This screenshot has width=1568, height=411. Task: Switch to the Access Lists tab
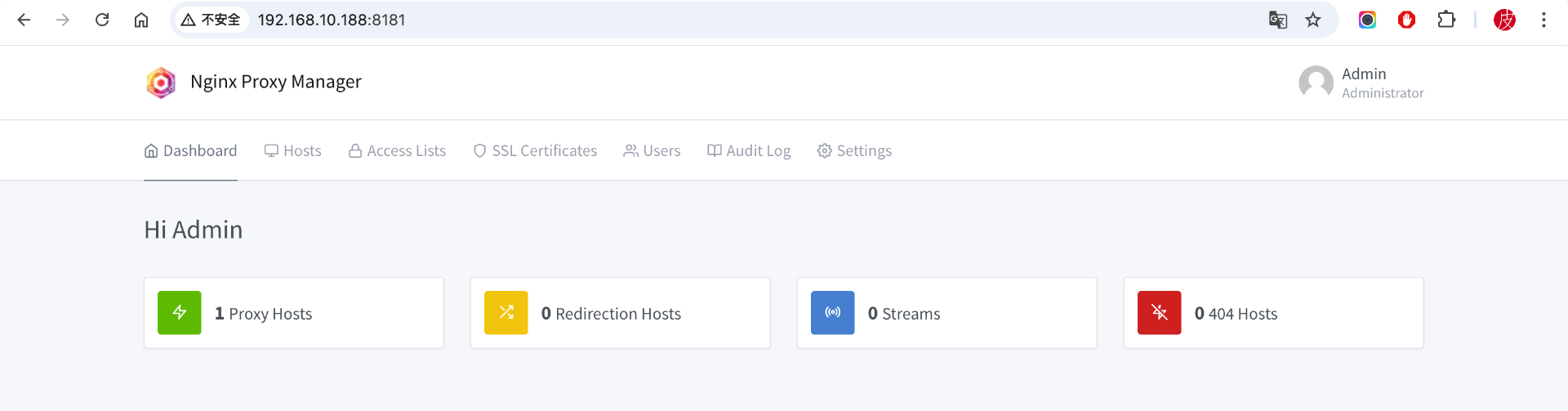tap(398, 151)
